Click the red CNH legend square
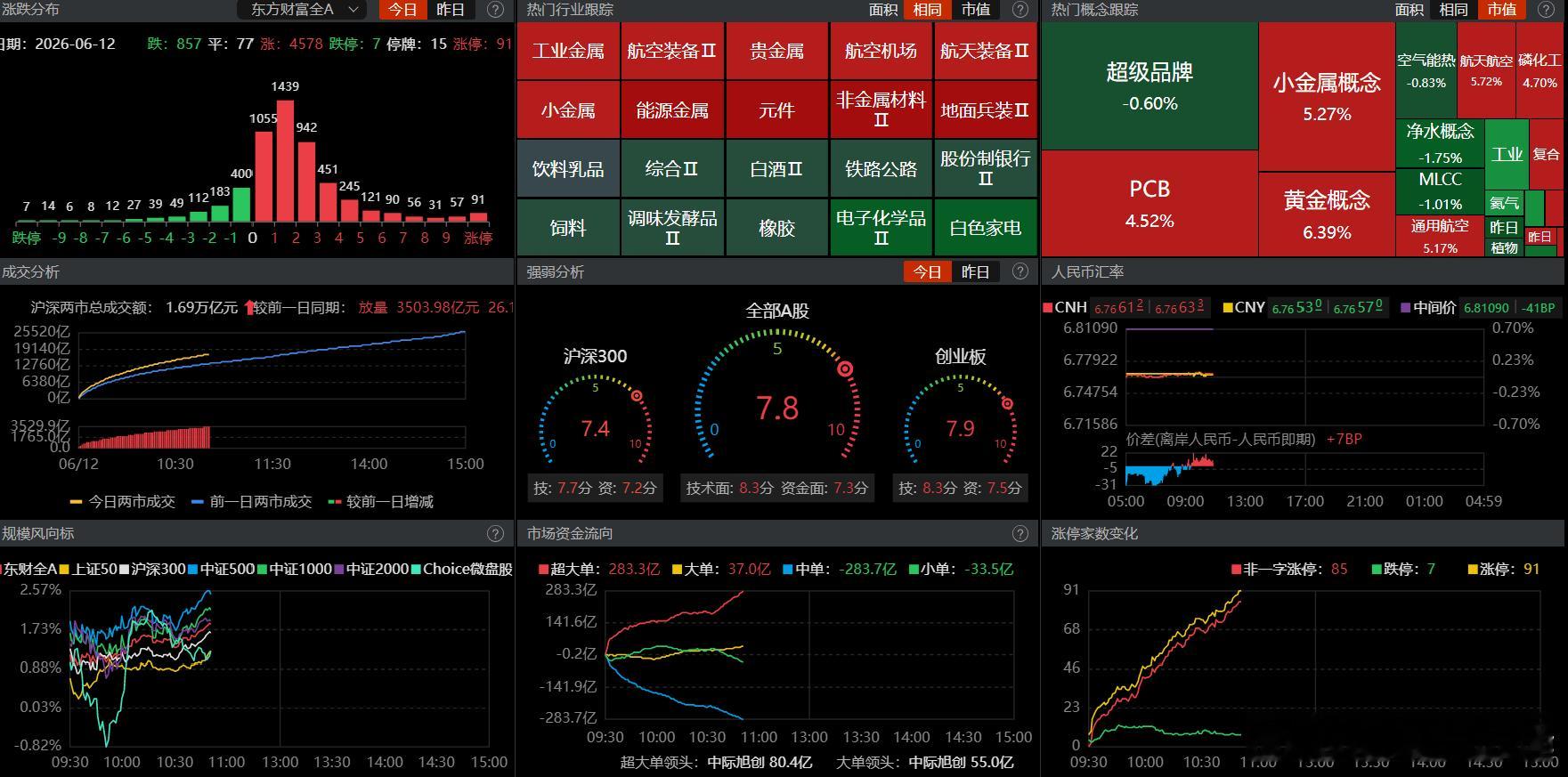The image size is (1568, 777). point(1048,308)
